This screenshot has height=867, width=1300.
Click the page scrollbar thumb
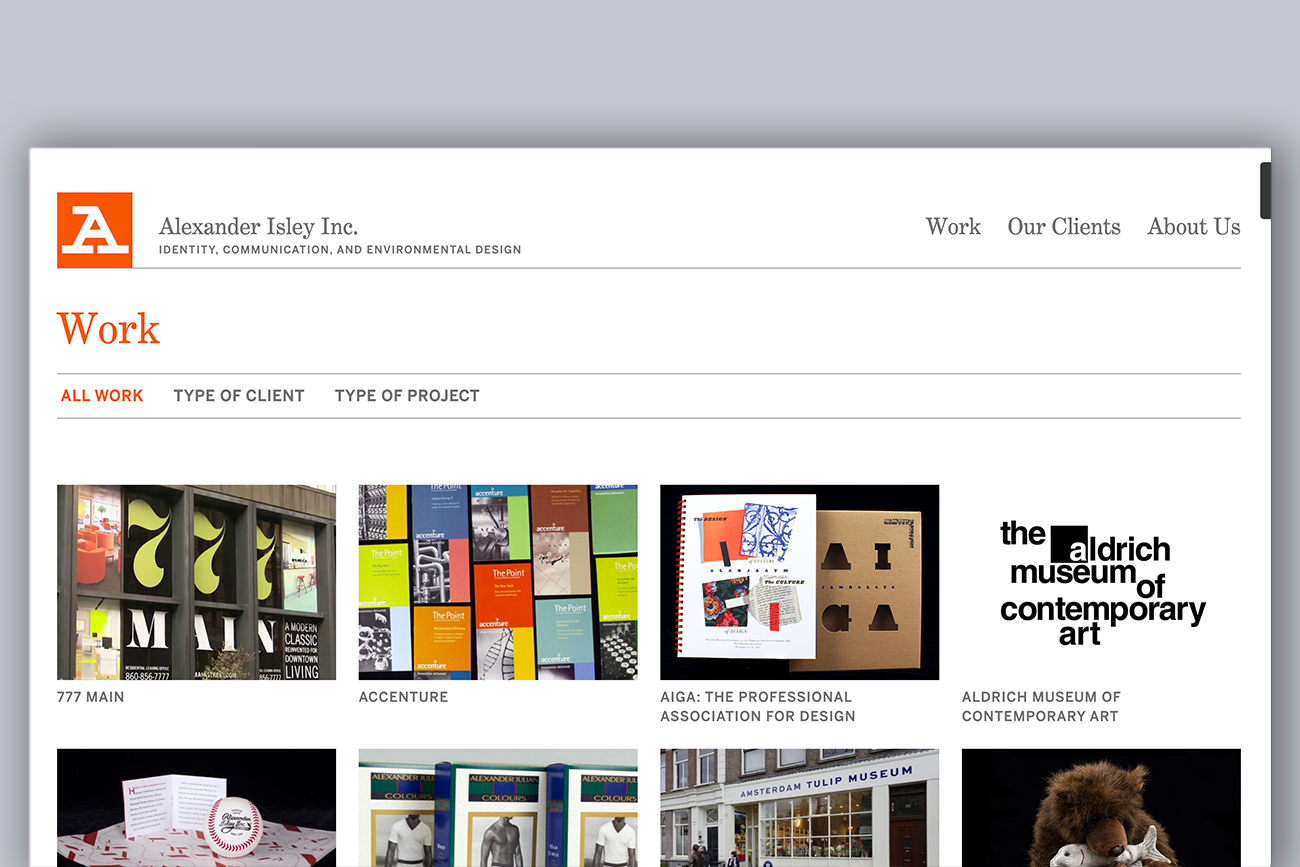point(1265,190)
